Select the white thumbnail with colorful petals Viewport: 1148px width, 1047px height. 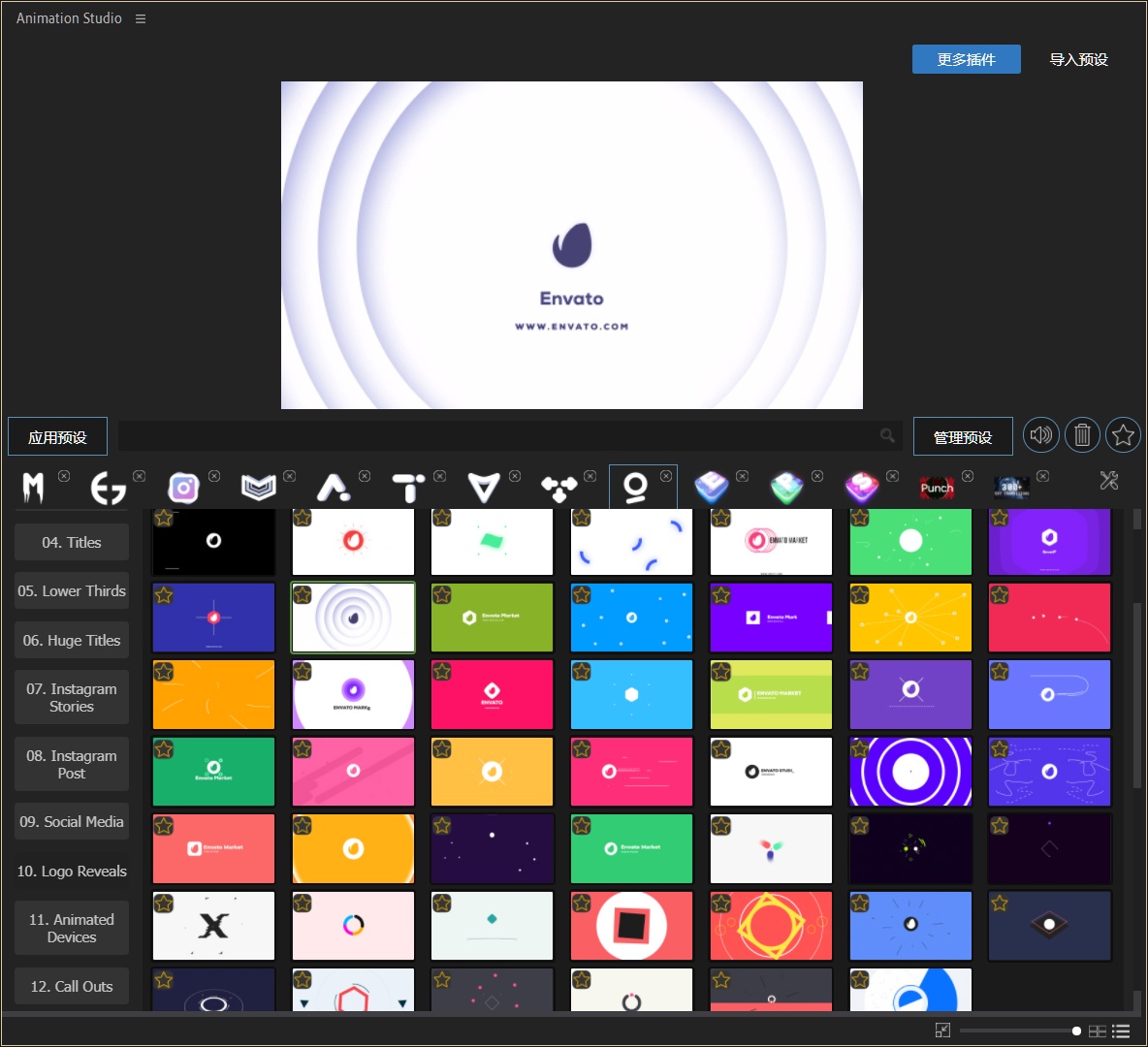click(771, 848)
